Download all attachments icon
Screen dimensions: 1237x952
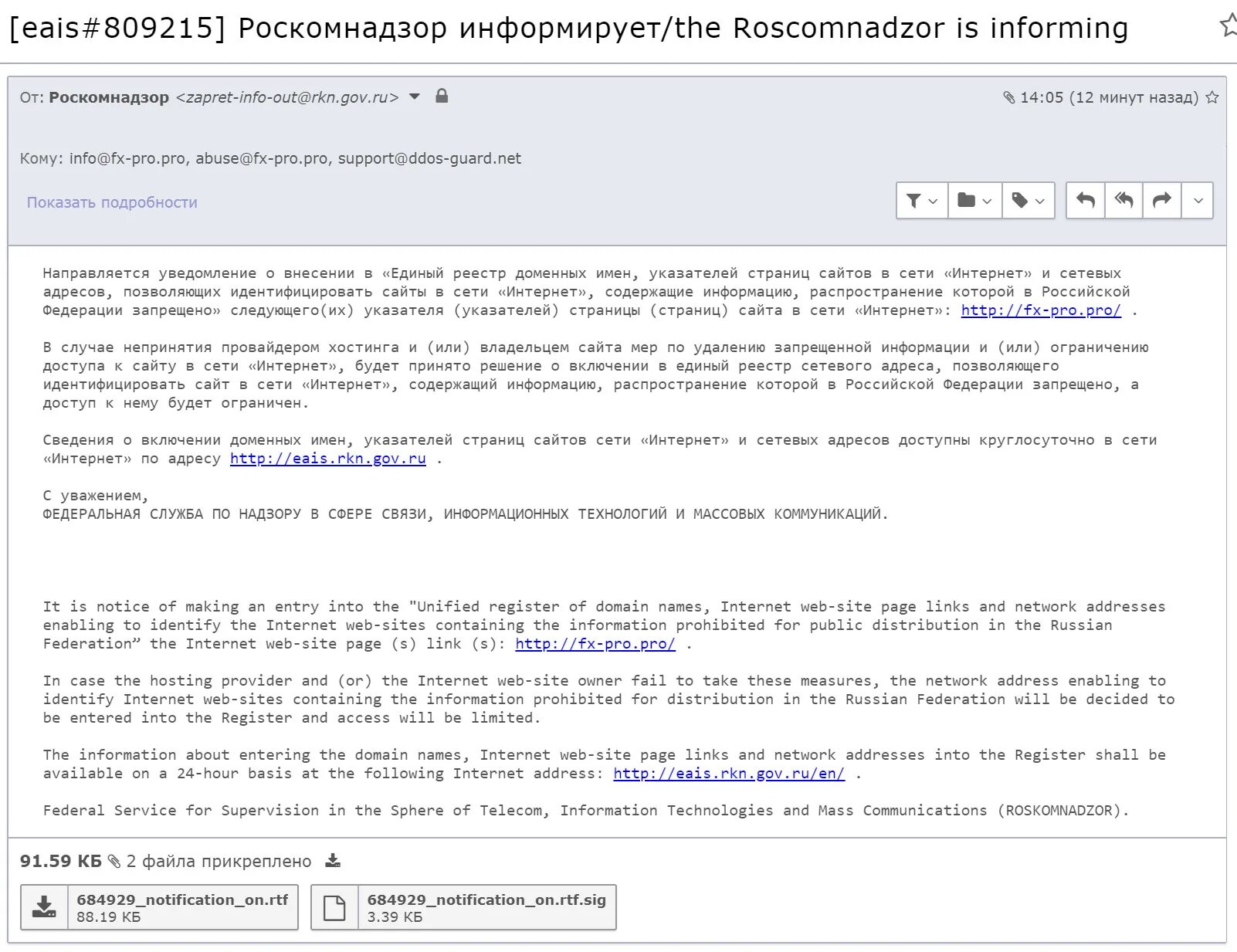tap(333, 860)
